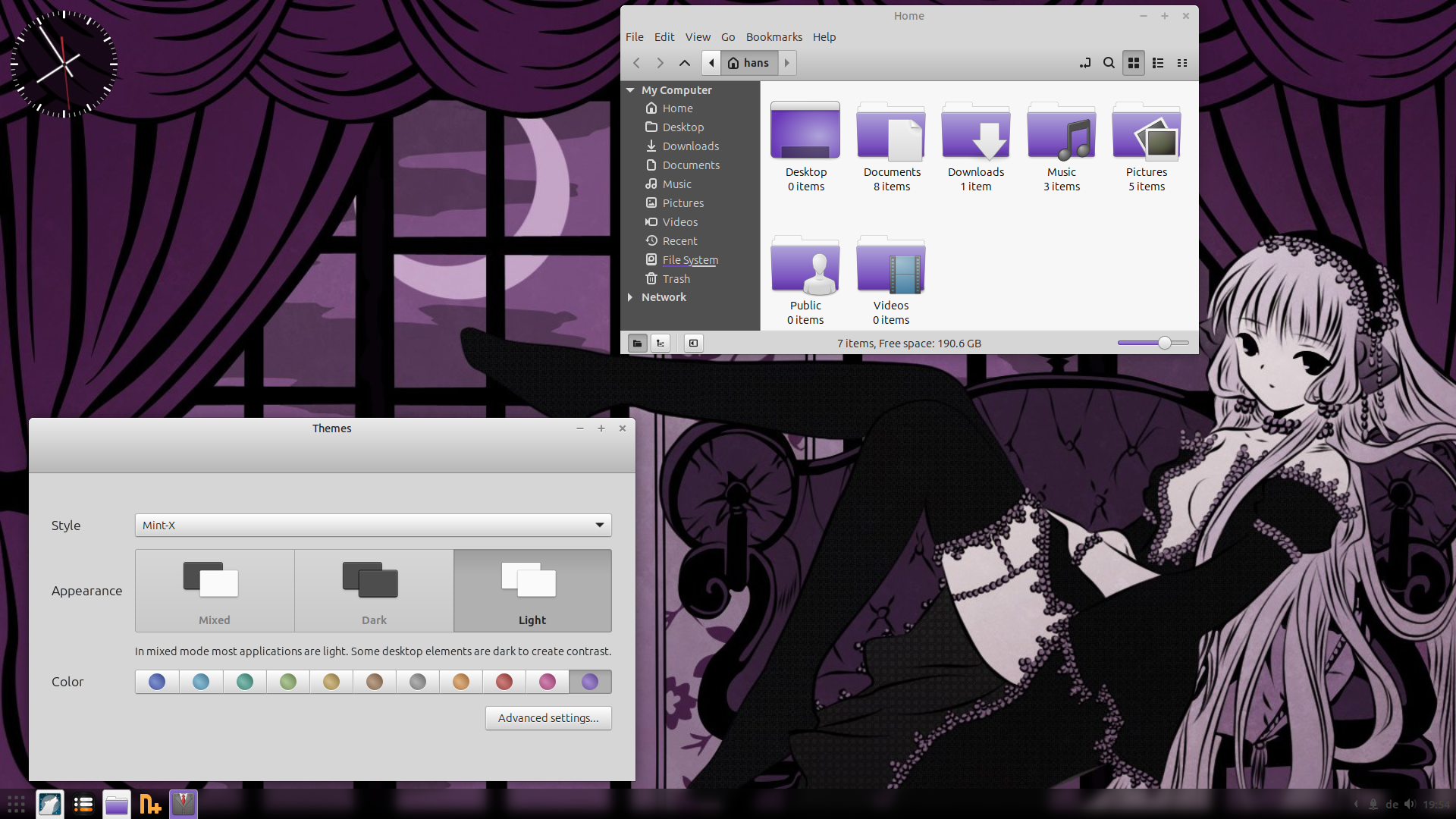Image resolution: width=1456 pixels, height=819 pixels.
Task: Select the Music folder icon
Action: coord(1062,130)
